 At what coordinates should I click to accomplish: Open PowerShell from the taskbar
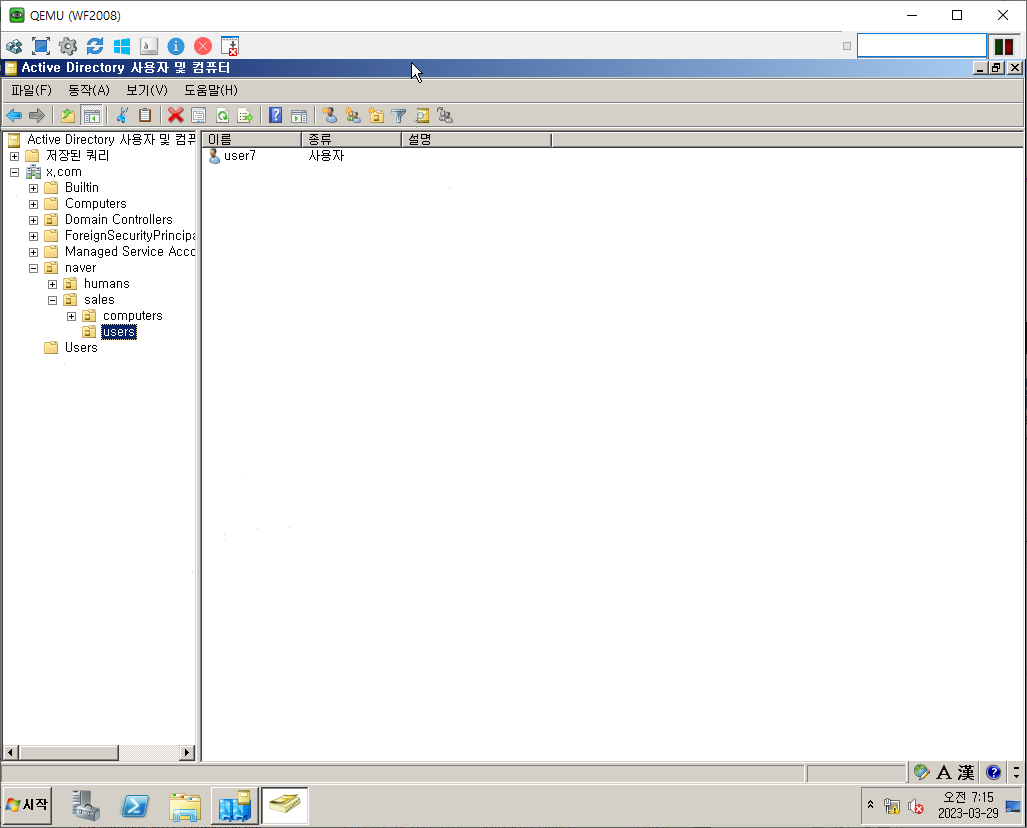tap(135, 806)
